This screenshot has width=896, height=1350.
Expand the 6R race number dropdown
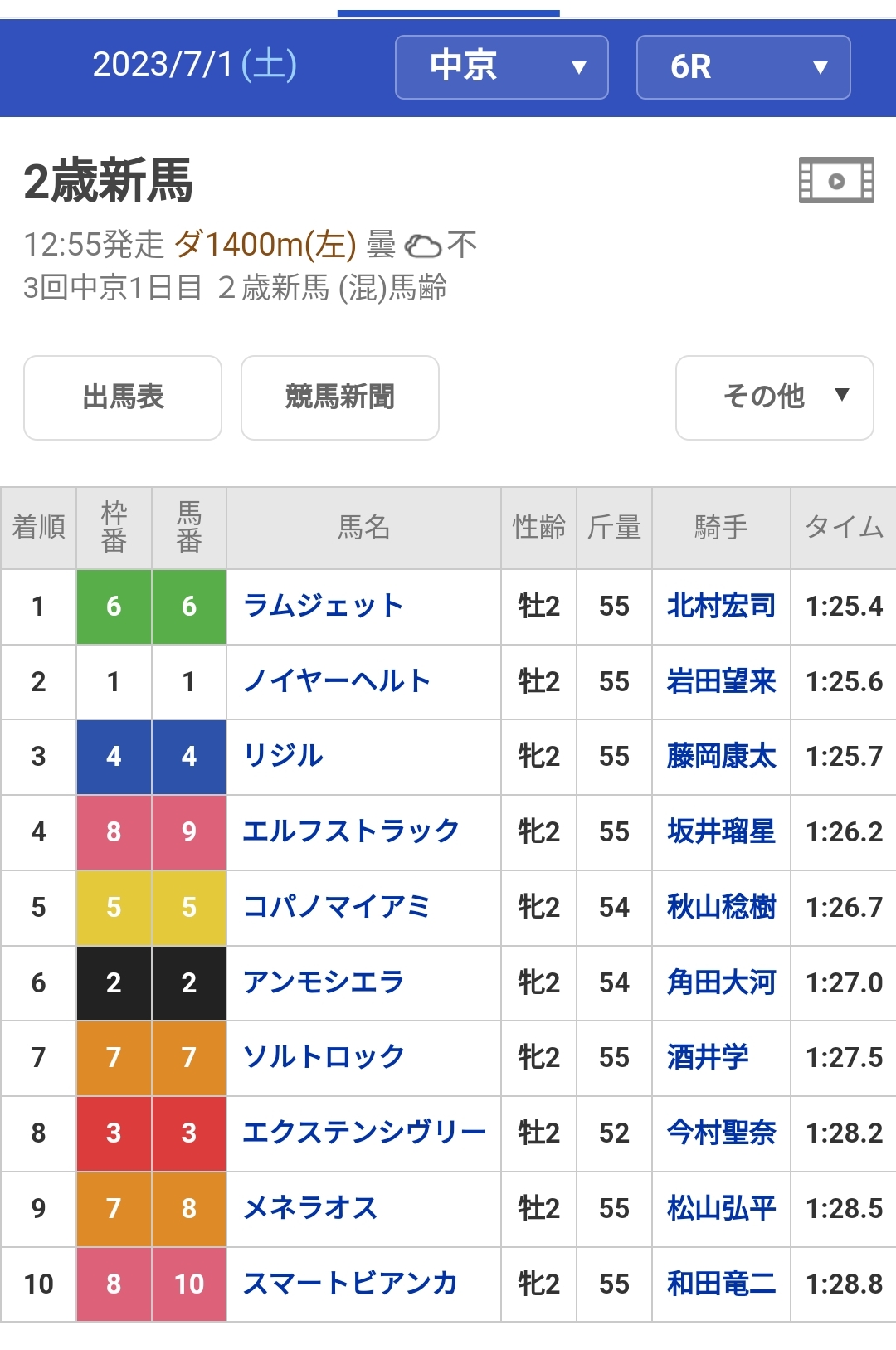[x=743, y=67]
